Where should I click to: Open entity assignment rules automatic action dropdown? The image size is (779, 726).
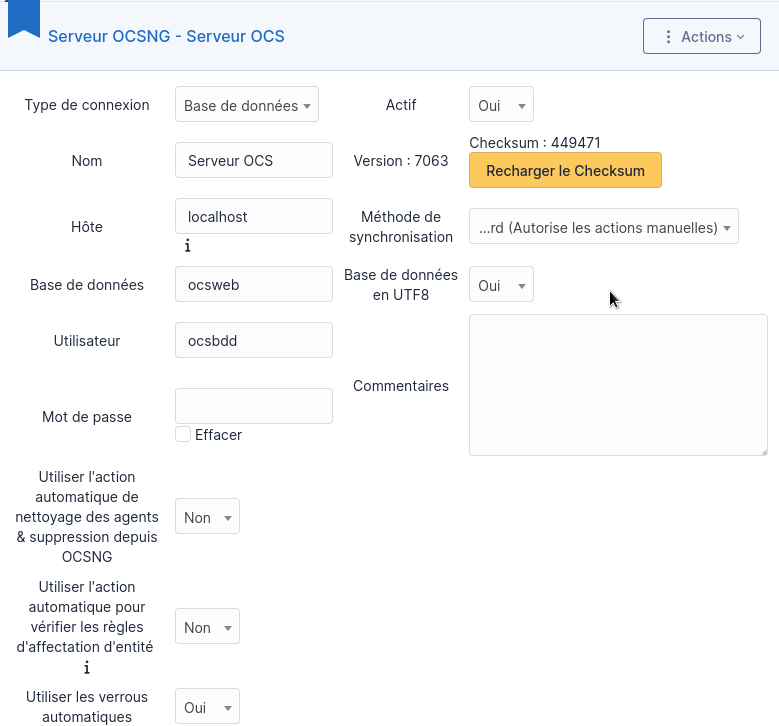point(207,627)
